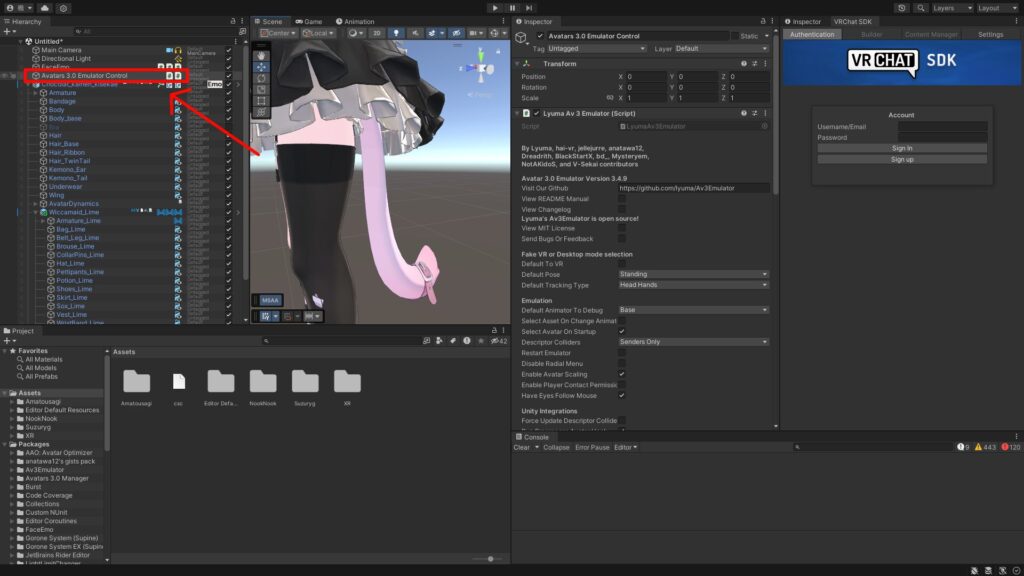Screen dimensions: 1024x576
Task: Select the Move tool in Scene overlay
Action: [261, 67]
